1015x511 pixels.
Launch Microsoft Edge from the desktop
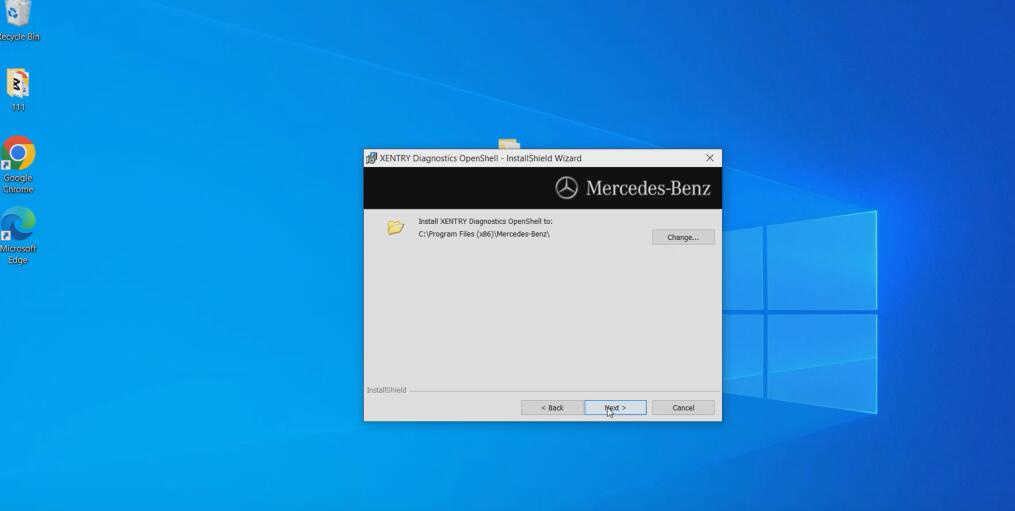pos(18,235)
